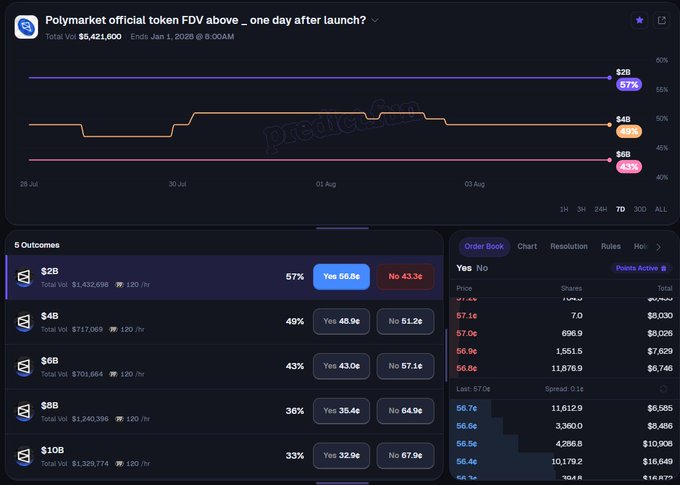The height and width of the screenshot is (485, 680).
Task: Select the 30D chart range
Action: (x=640, y=209)
